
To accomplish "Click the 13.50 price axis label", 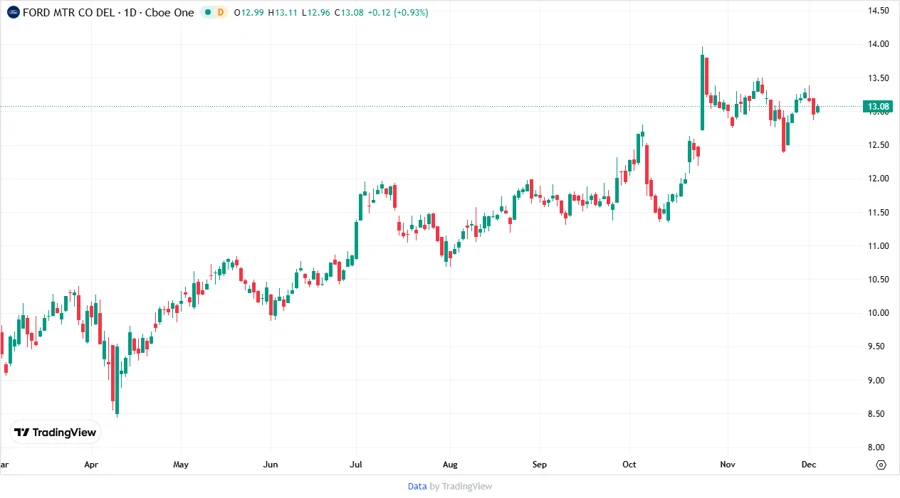I will tap(878, 78).
